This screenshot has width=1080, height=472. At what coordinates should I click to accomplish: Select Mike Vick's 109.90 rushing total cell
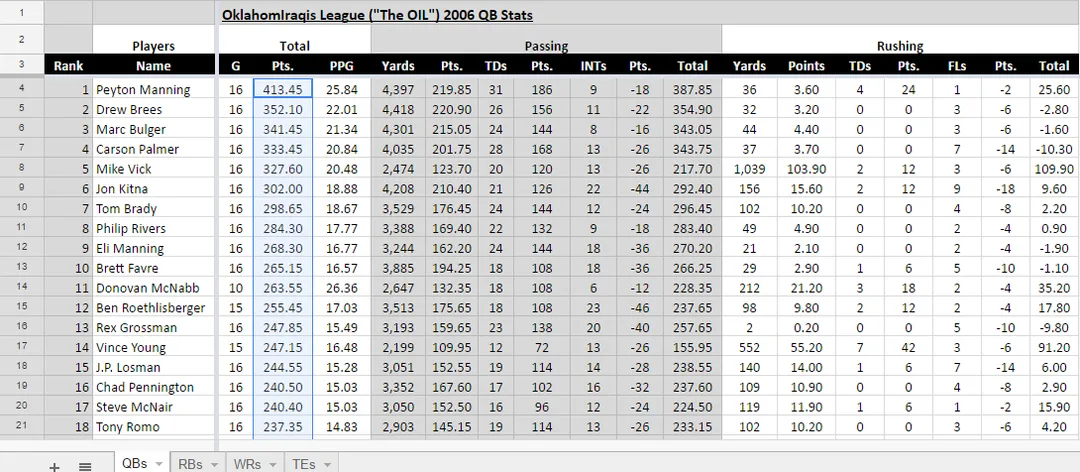pos(1055,169)
